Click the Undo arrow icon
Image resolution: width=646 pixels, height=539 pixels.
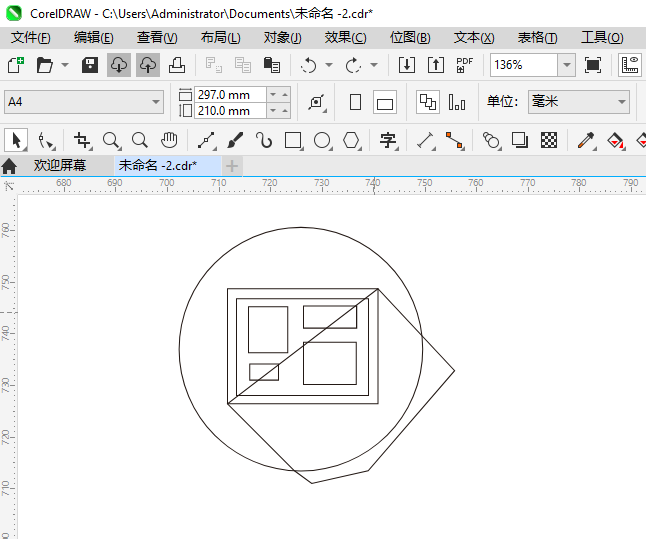pyautogui.click(x=309, y=65)
